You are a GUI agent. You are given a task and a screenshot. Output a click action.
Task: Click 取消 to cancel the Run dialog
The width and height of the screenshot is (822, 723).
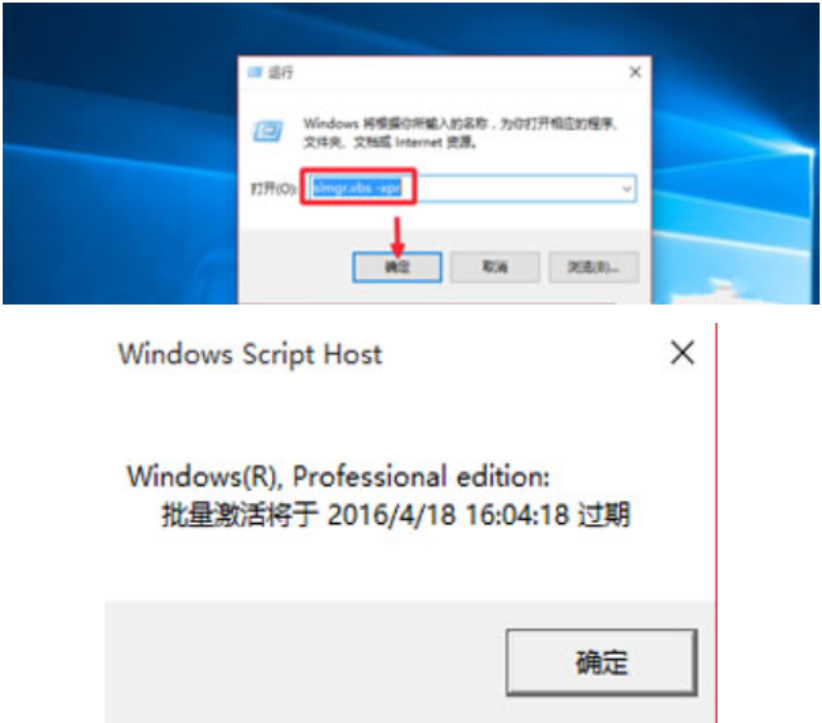click(495, 267)
